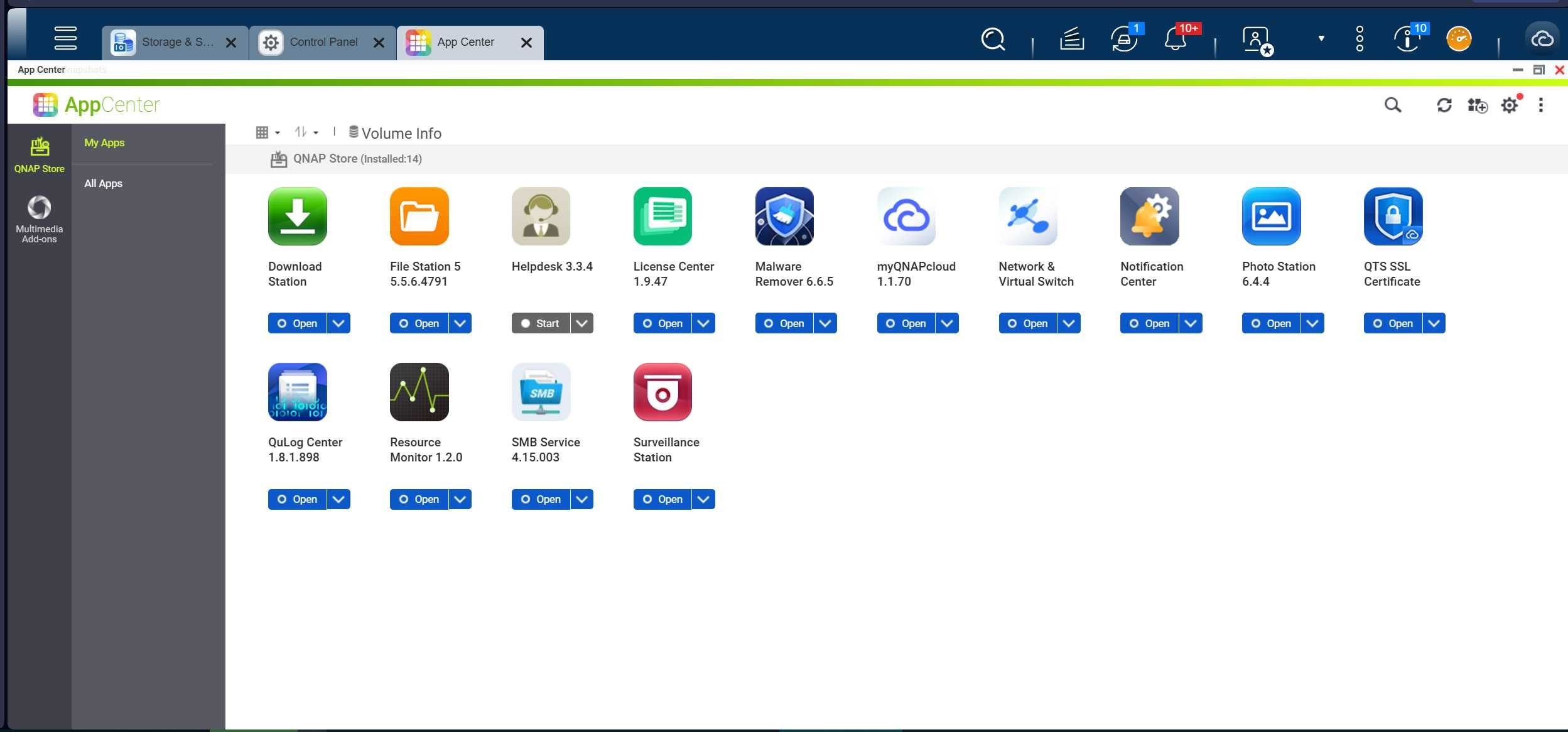Expand the Helpdesk action dropdown arrow
Image resolution: width=1568 pixels, height=732 pixels.
[582, 323]
